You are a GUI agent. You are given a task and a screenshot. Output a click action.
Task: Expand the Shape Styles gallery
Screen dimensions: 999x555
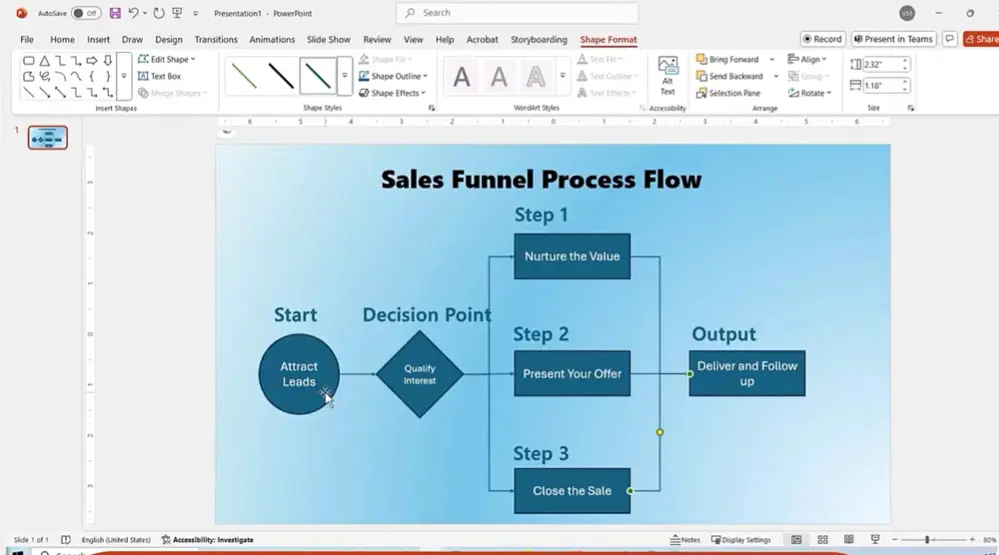[345, 76]
